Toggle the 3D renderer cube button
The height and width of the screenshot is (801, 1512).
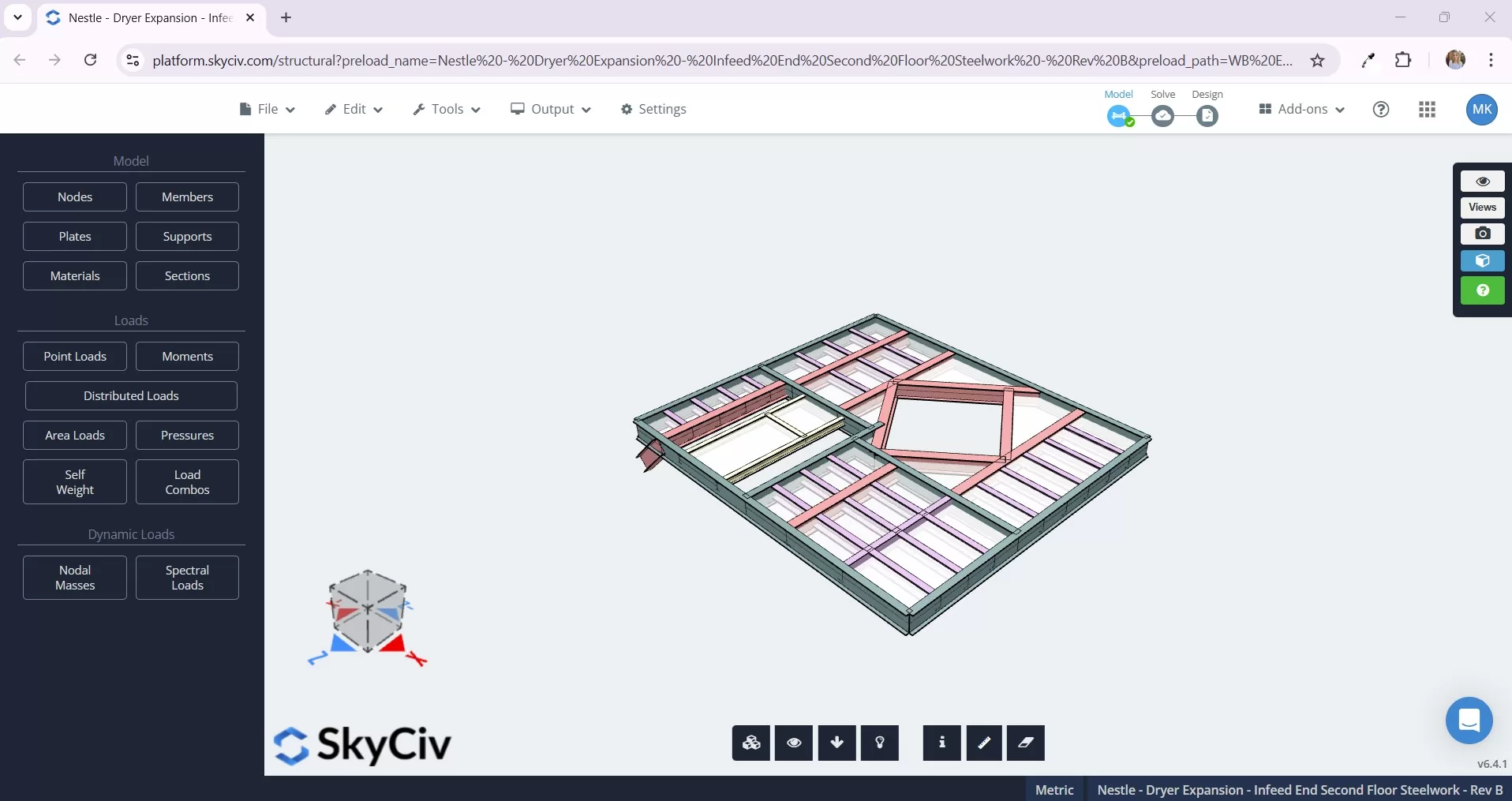pyautogui.click(x=1482, y=260)
